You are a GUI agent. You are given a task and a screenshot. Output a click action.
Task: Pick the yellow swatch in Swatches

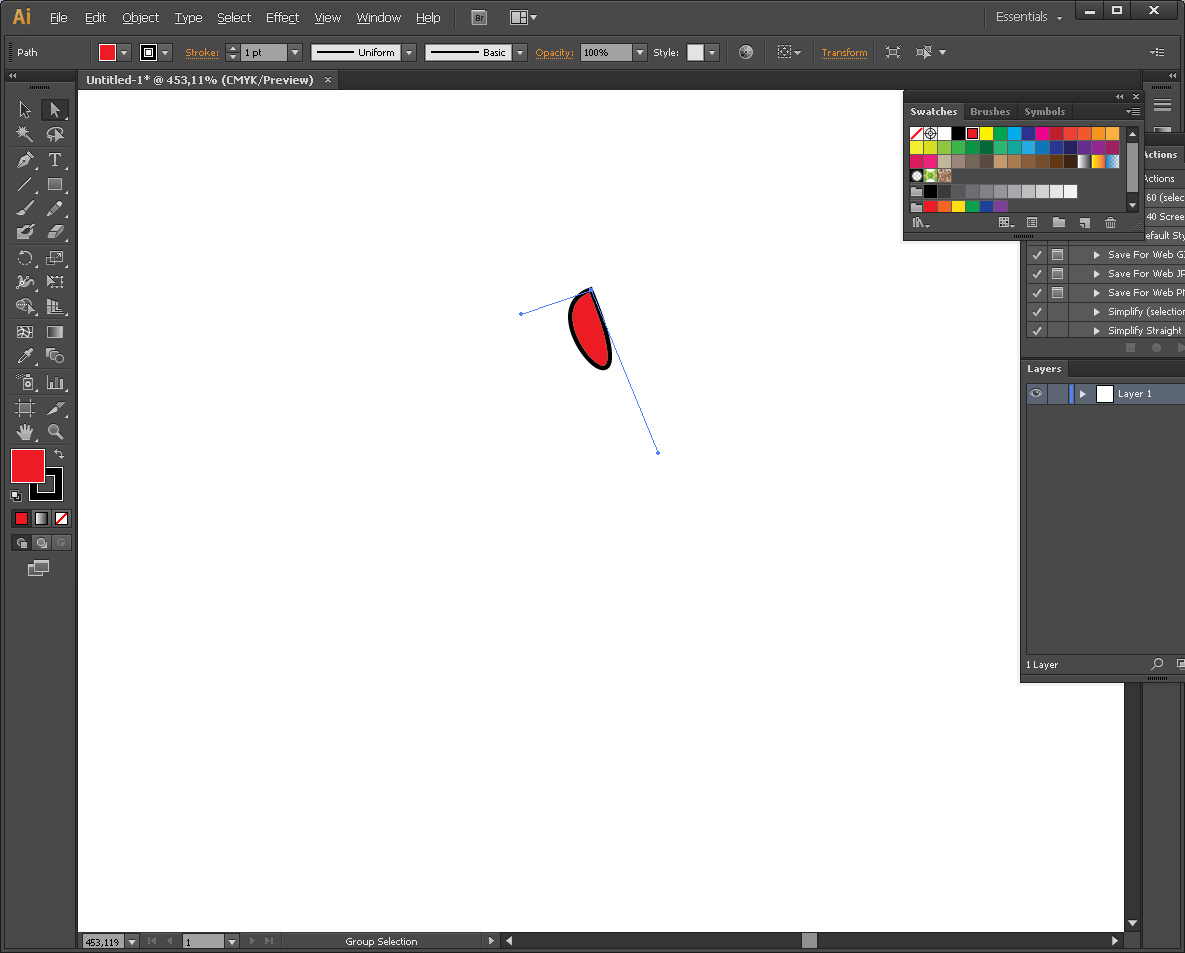coord(986,134)
